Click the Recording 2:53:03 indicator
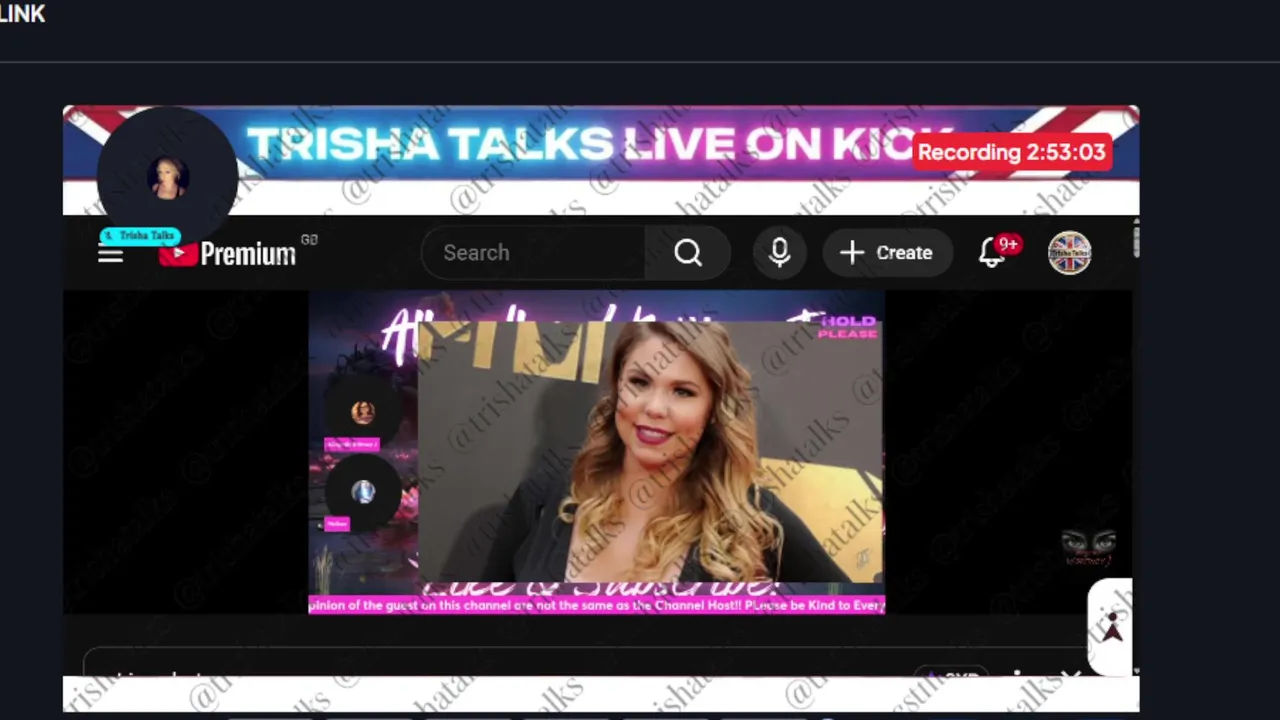 1011,152
